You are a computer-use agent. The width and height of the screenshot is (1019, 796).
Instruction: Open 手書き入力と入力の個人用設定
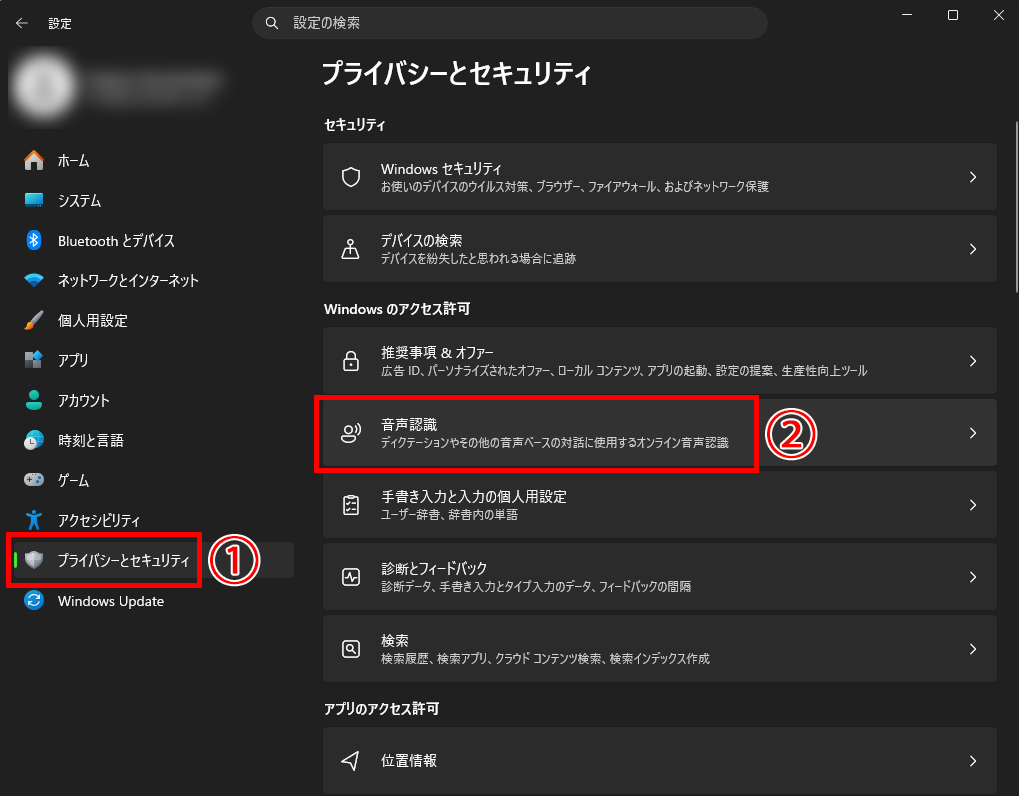coord(660,505)
